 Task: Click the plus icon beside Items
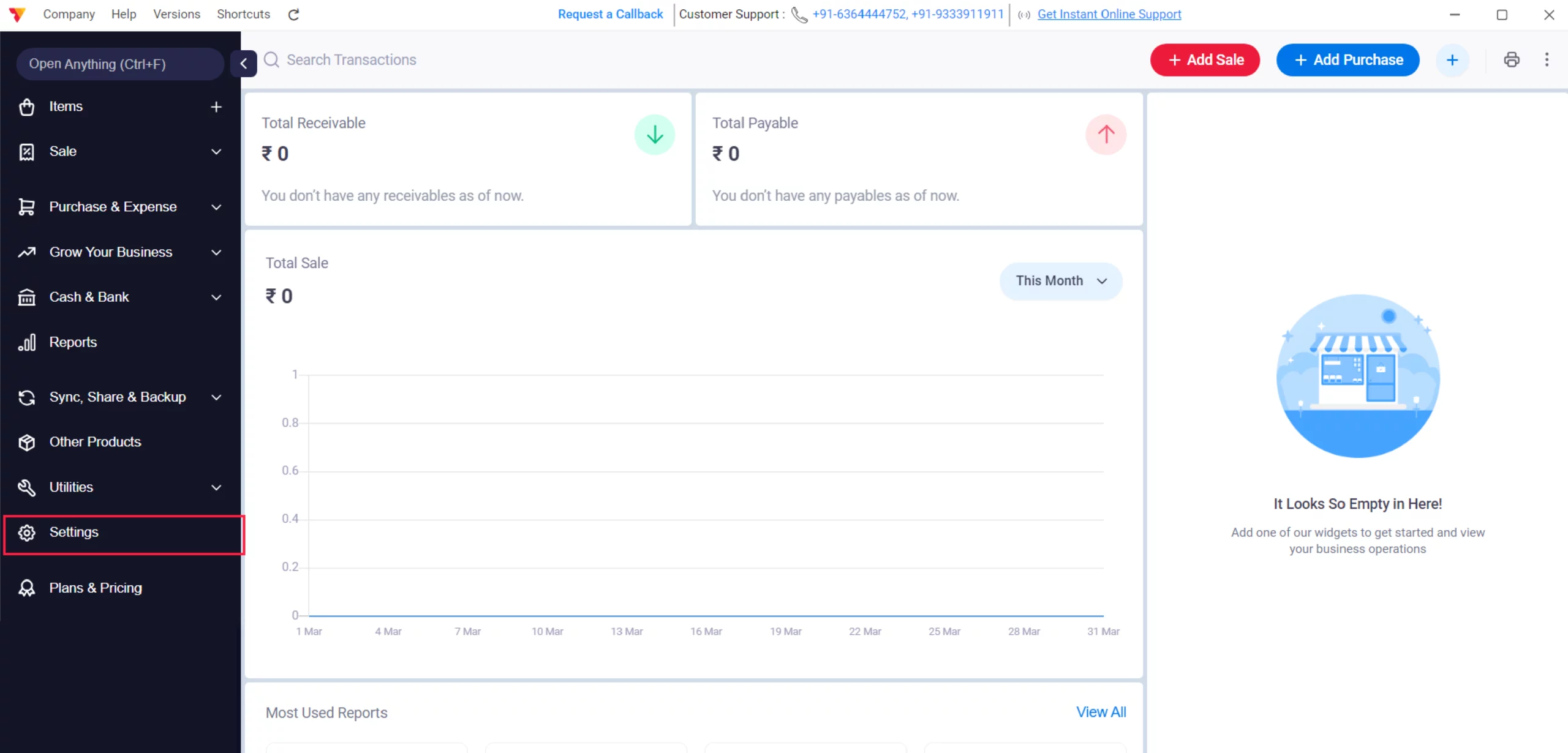tap(216, 107)
